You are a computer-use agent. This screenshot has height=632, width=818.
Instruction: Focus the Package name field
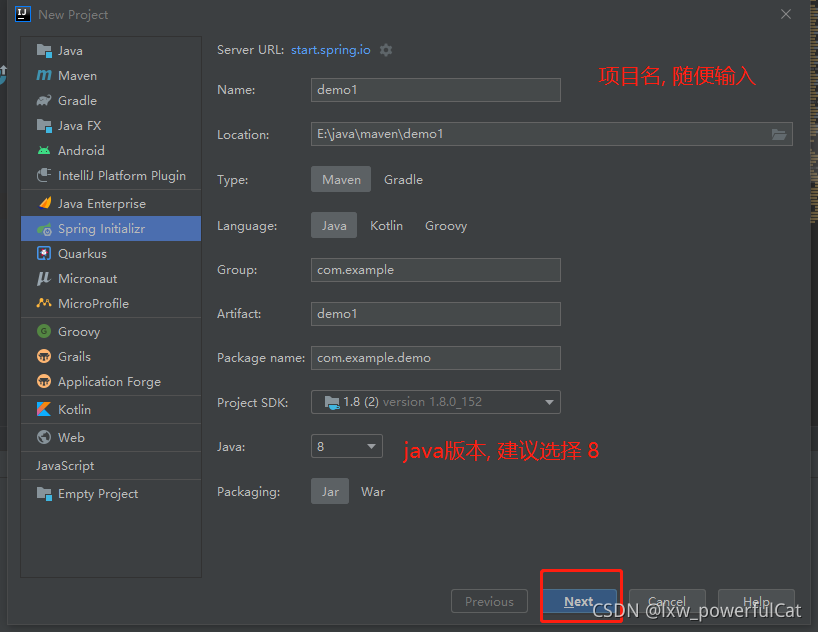click(436, 357)
